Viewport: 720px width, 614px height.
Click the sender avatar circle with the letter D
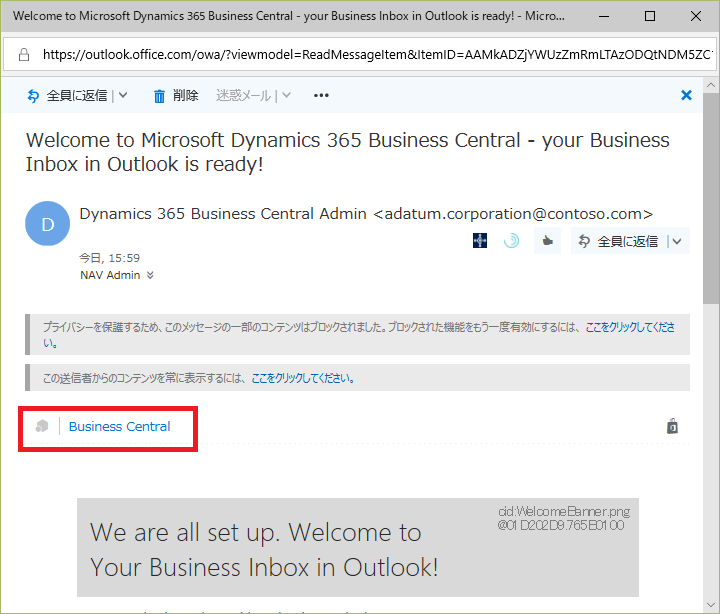point(47,224)
